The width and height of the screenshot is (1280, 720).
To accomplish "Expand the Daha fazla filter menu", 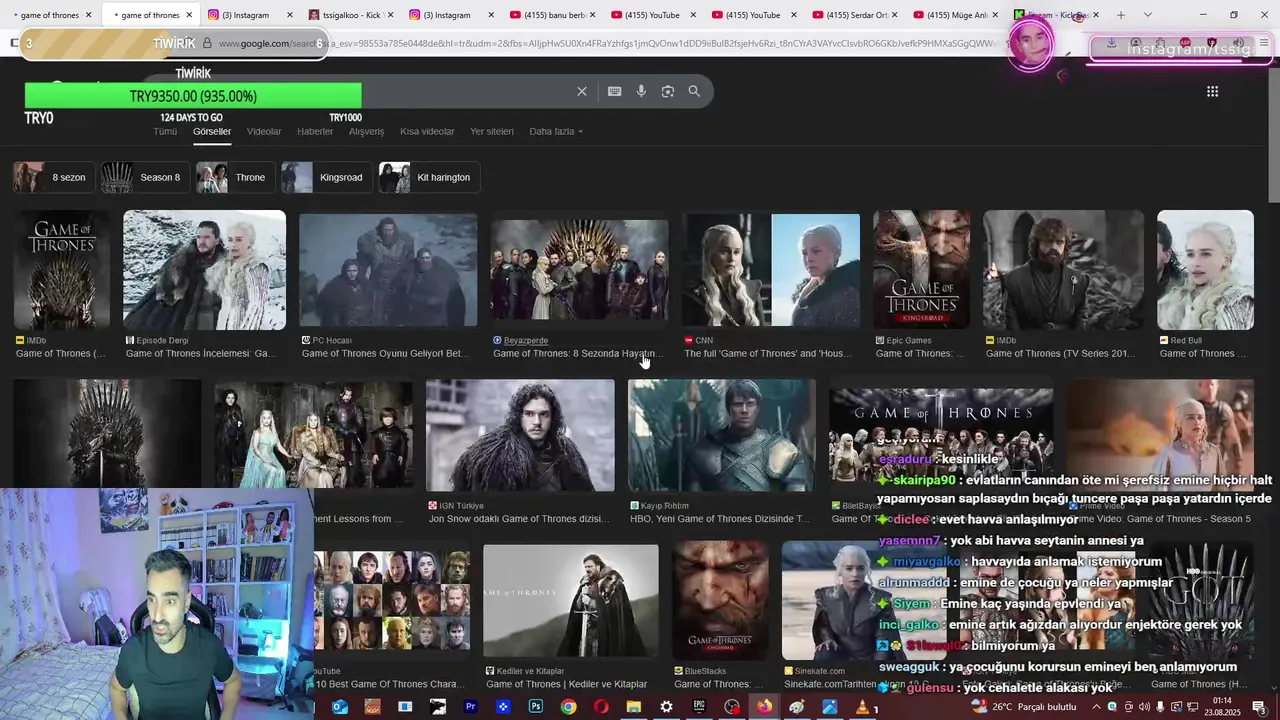I will click(x=556, y=132).
